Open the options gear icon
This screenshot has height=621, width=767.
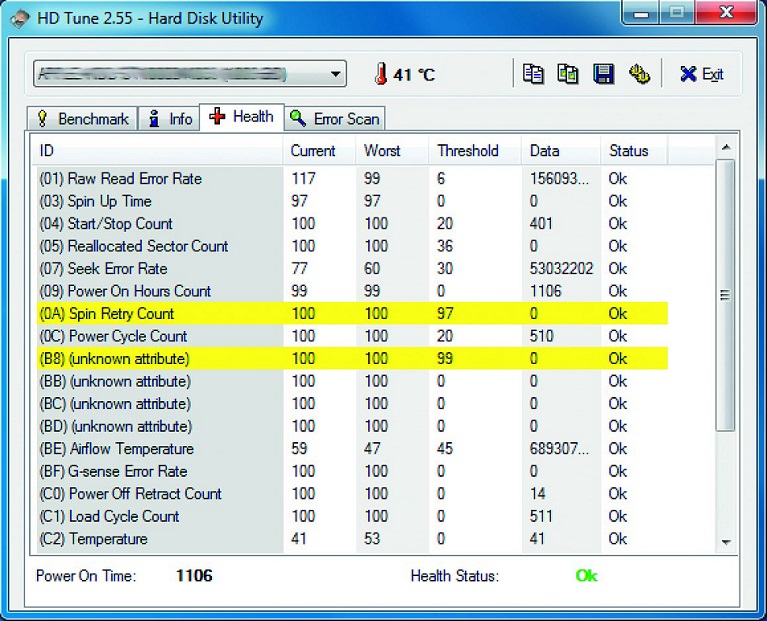[x=639, y=74]
